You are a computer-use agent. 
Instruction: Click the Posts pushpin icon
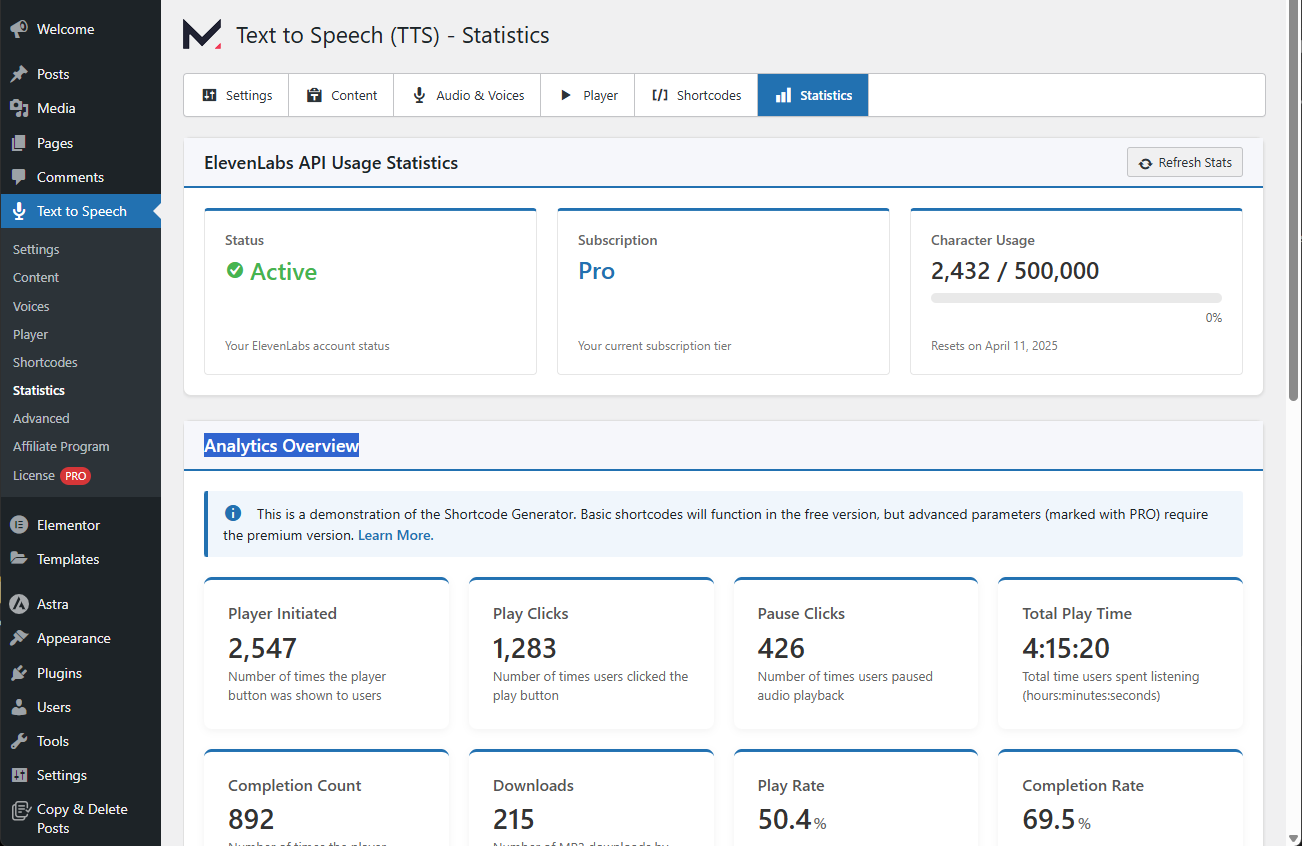(x=19, y=74)
